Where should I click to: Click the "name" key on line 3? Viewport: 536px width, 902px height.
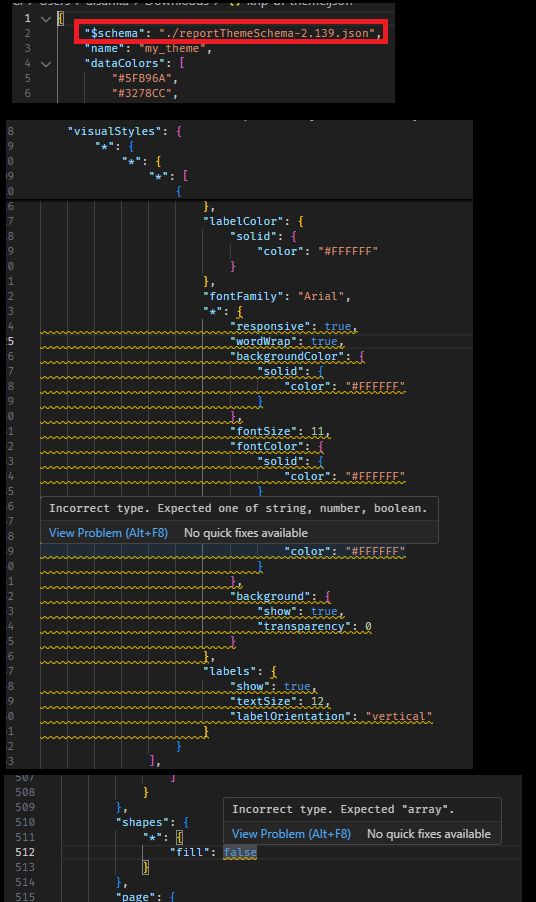[105, 48]
